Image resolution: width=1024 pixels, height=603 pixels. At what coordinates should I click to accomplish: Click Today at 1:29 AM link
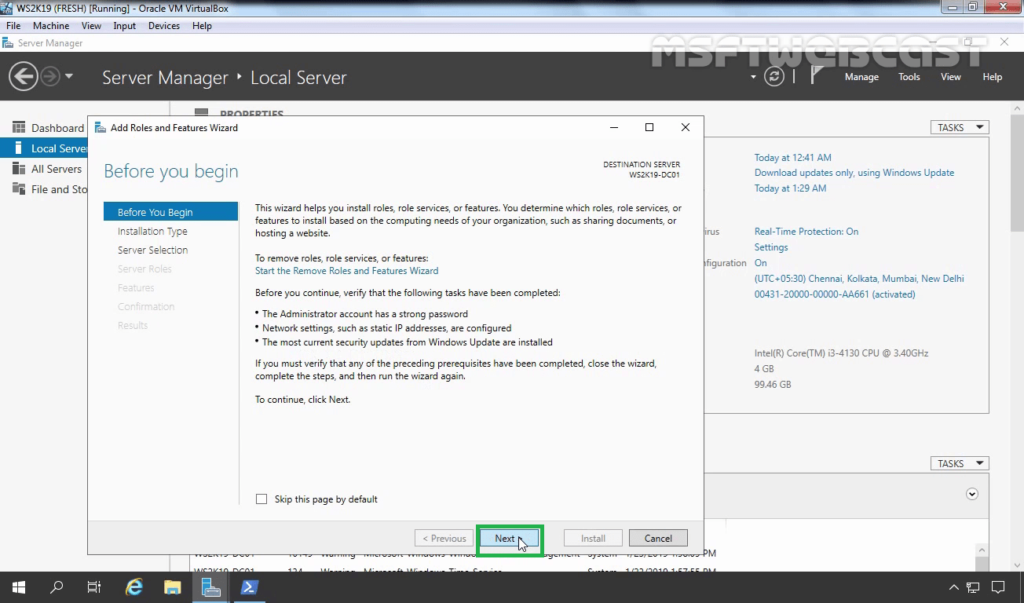790,188
